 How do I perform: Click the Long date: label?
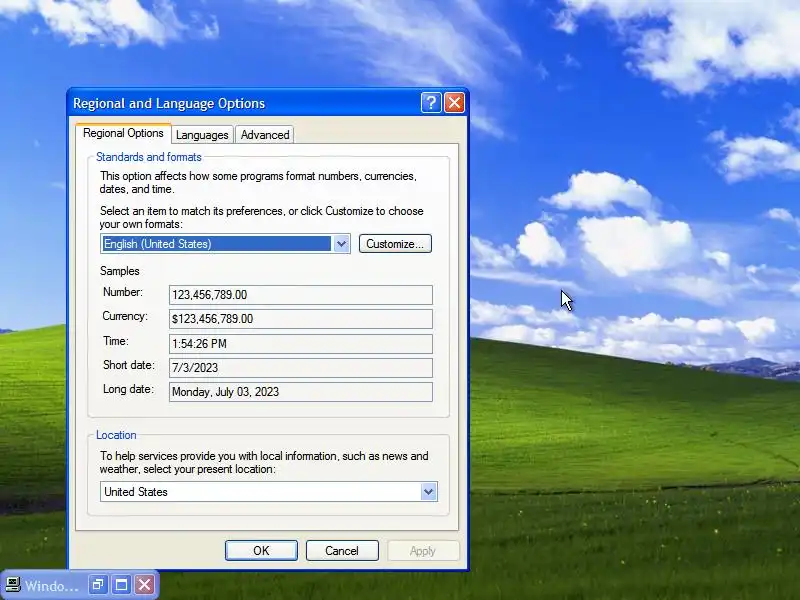tap(128, 389)
